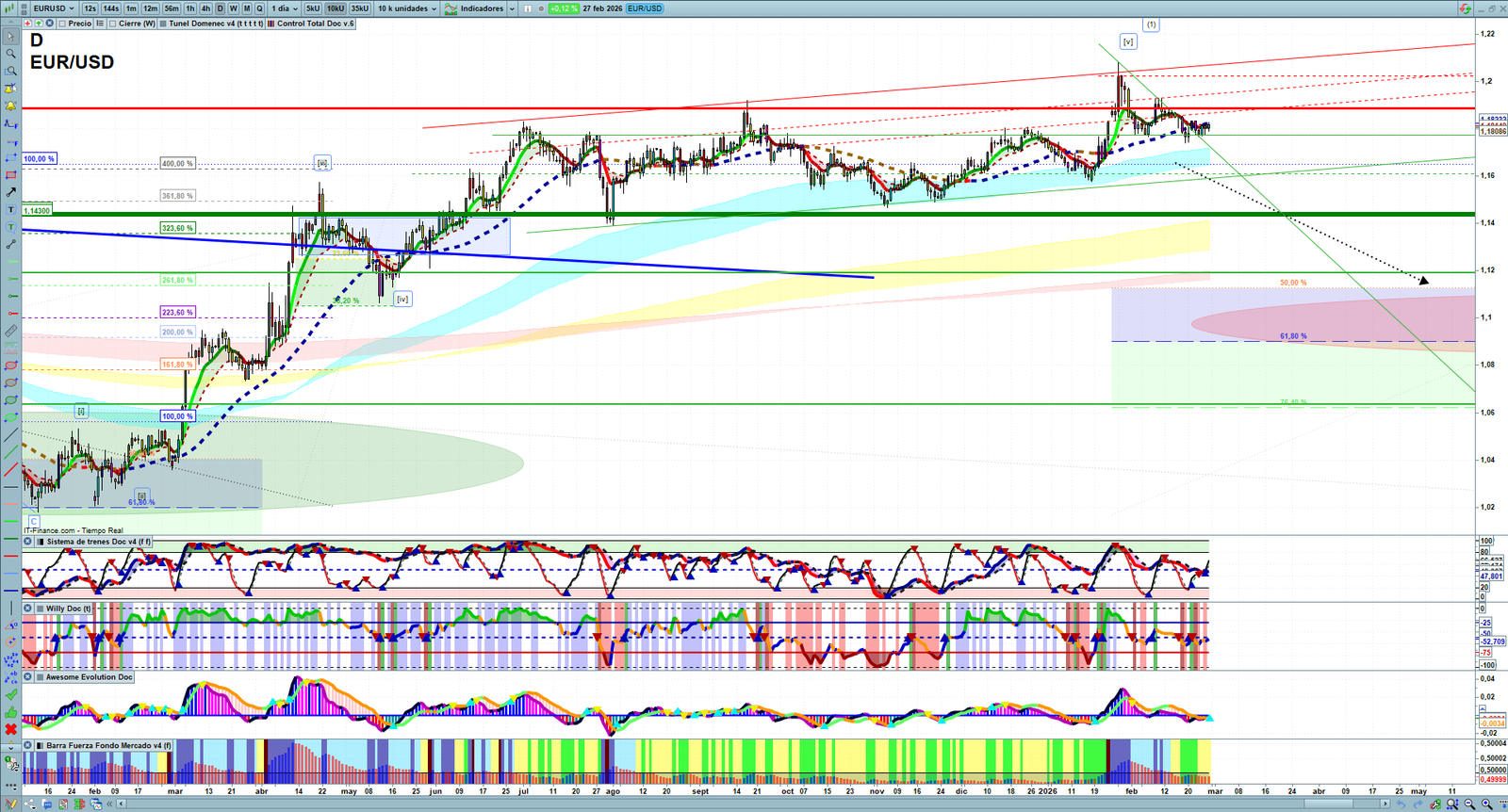1508x812 pixels.
Task: Toggle the 10kU units button
Action: [336, 8]
